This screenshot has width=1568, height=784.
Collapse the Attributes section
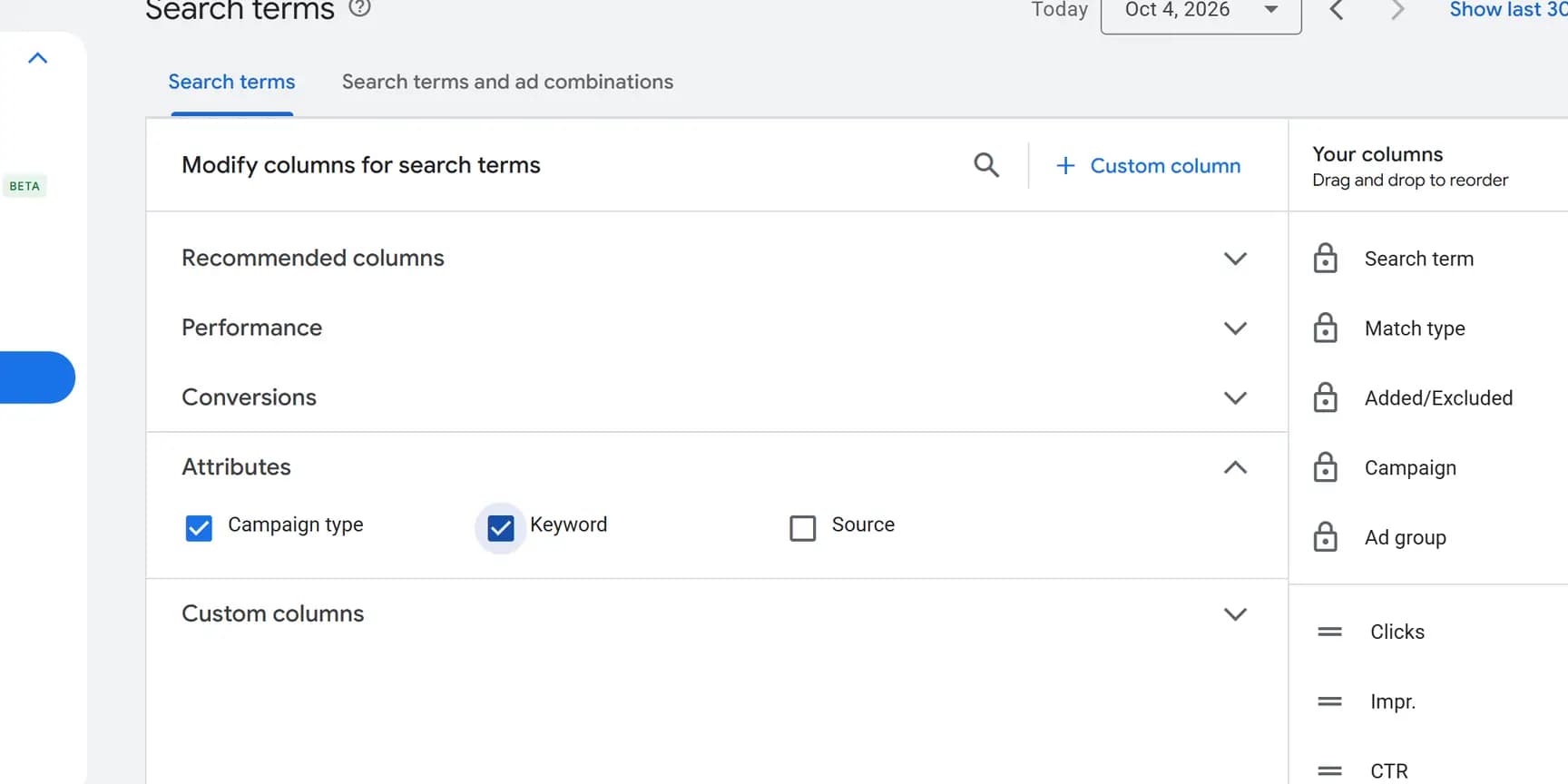point(1235,467)
